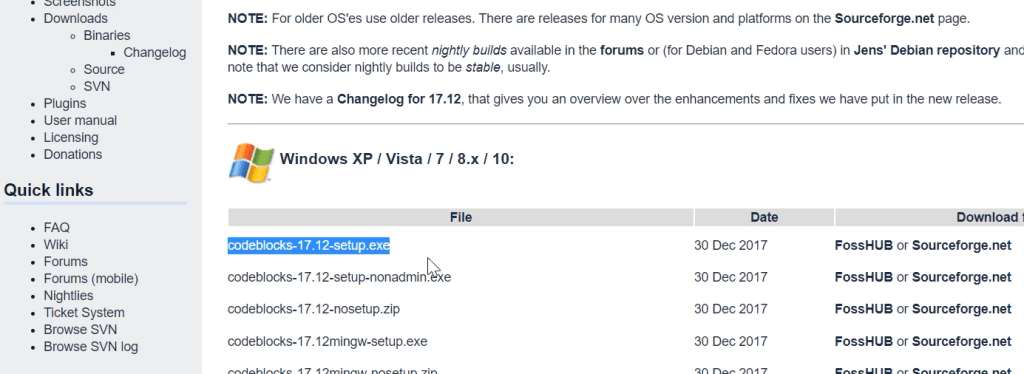Visit the Licensing page
This screenshot has width=1024, height=374.
click(x=71, y=137)
